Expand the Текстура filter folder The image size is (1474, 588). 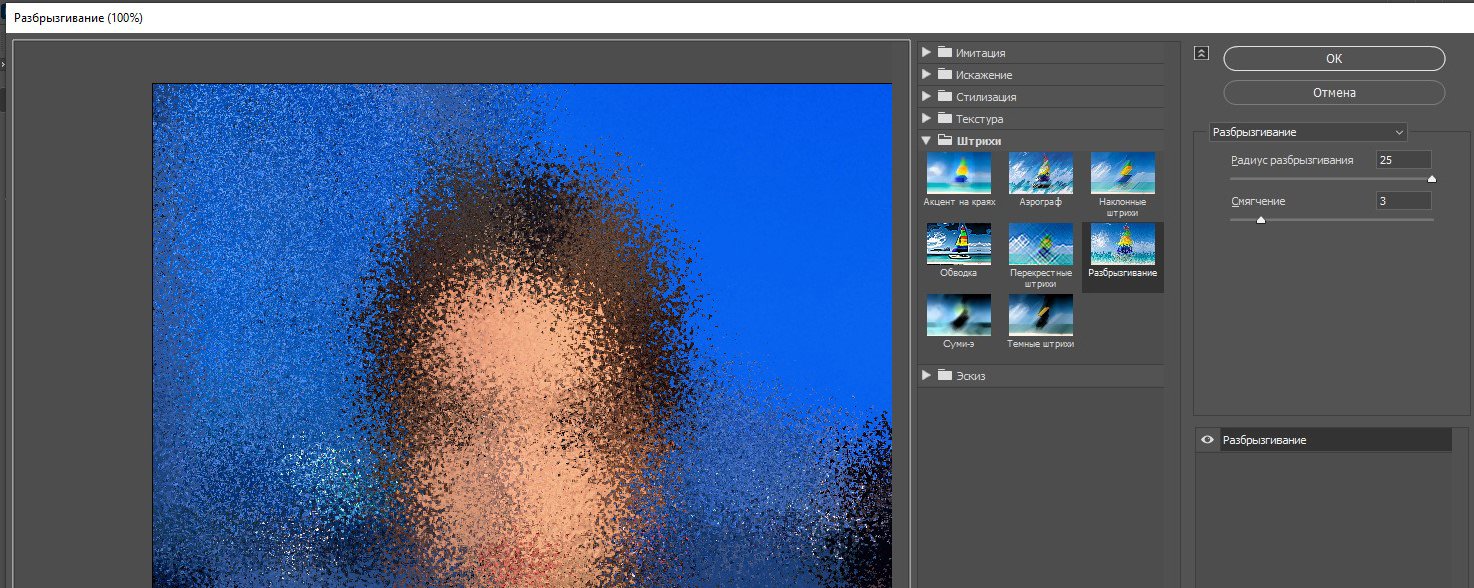point(926,118)
